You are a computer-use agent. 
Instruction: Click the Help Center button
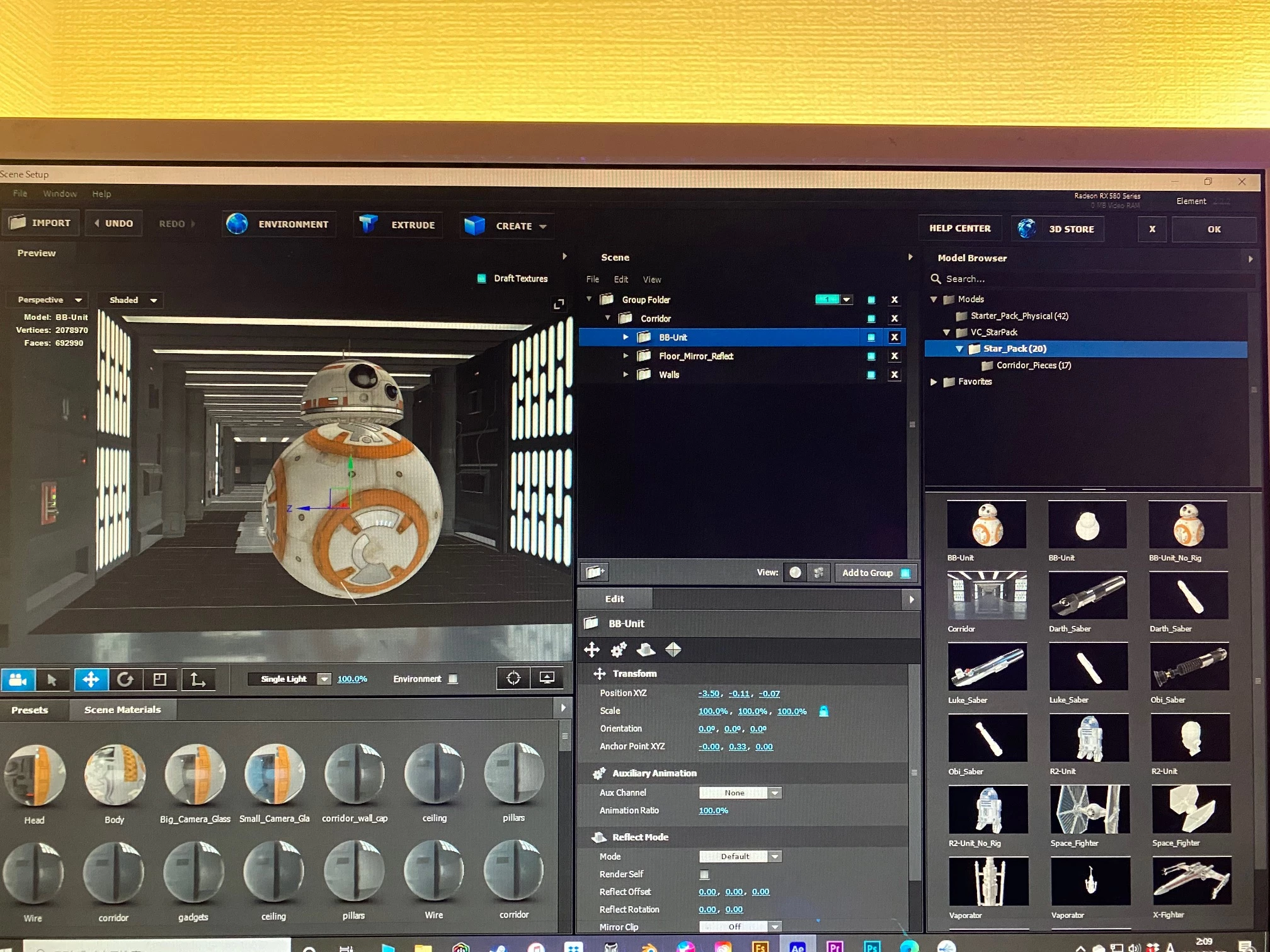tap(959, 229)
